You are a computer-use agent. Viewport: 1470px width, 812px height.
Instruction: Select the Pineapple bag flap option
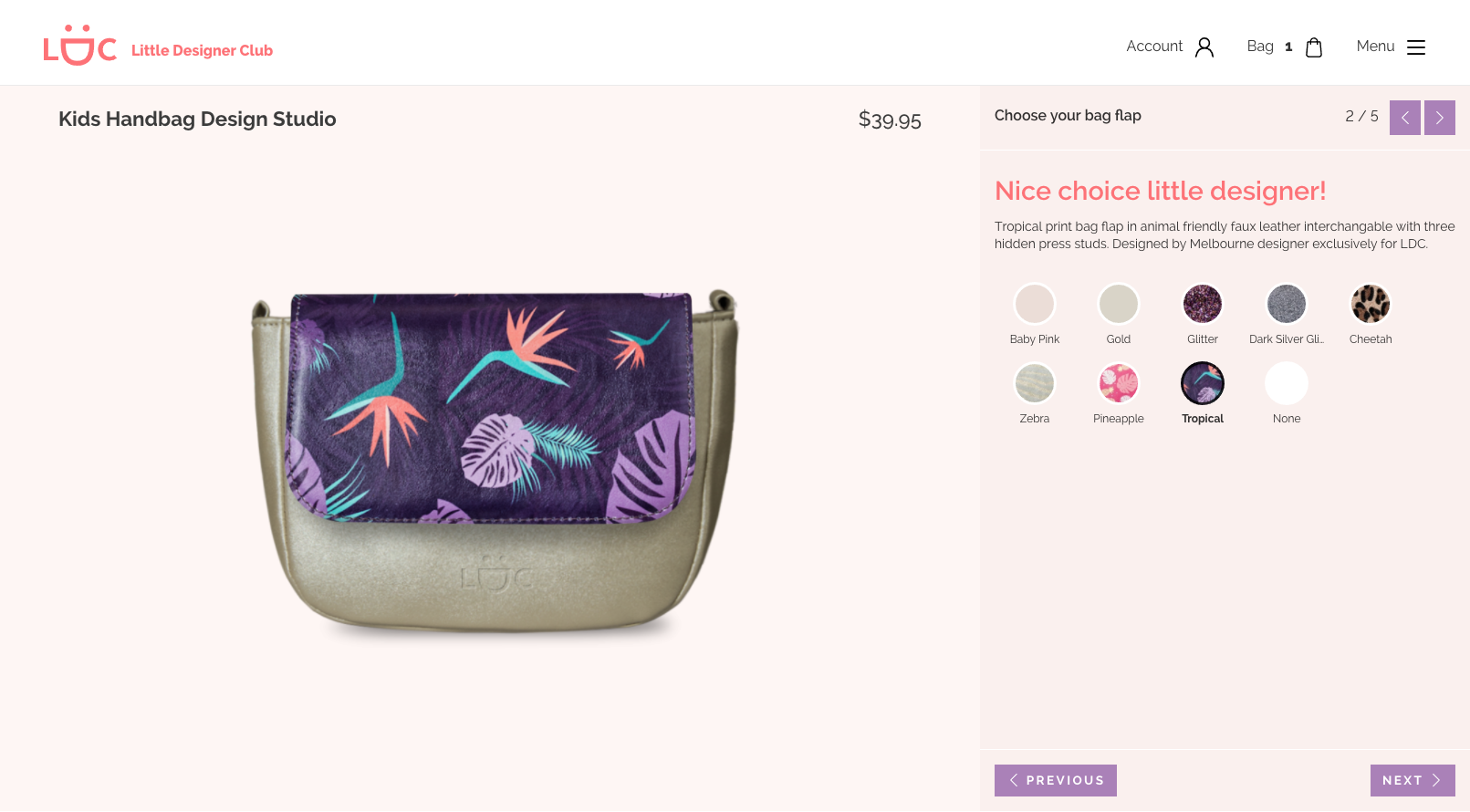pos(1118,383)
